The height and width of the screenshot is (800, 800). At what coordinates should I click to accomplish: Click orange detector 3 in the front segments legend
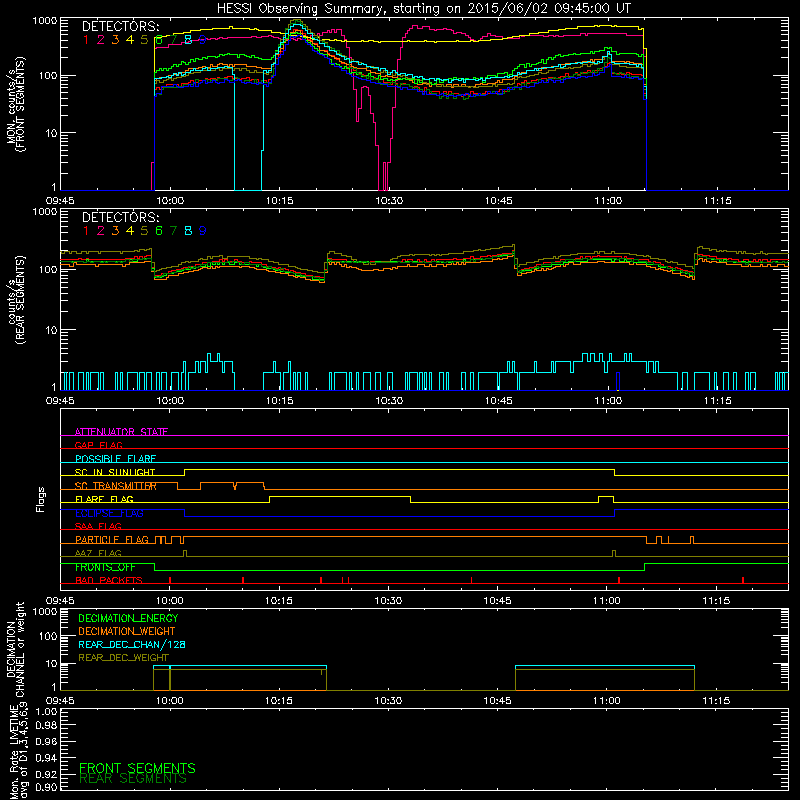coord(115,40)
